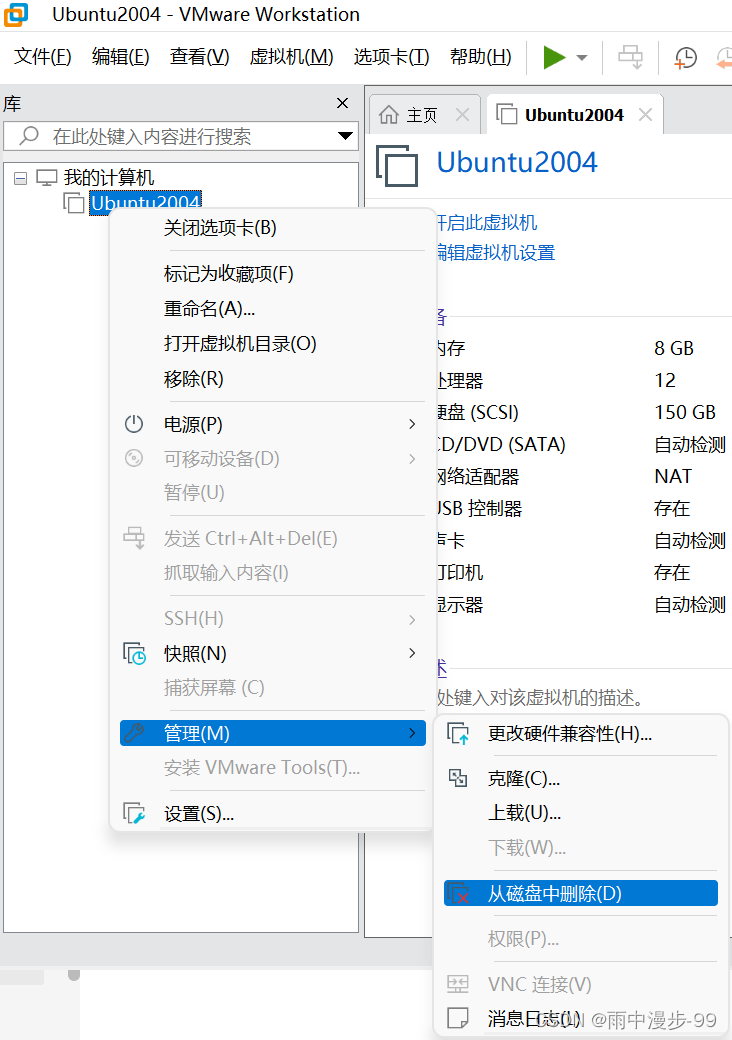Choose 克隆(C)... in submenu
Screen dimensions: 732x1040
pyautogui.click(x=581, y=778)
